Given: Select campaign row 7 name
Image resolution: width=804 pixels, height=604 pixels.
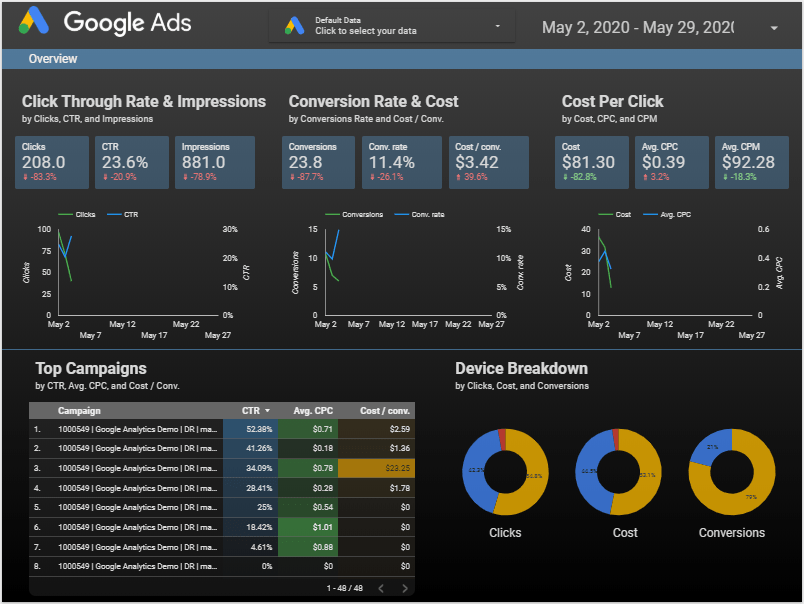Looking at the screenshot, I should pos(137,547).
